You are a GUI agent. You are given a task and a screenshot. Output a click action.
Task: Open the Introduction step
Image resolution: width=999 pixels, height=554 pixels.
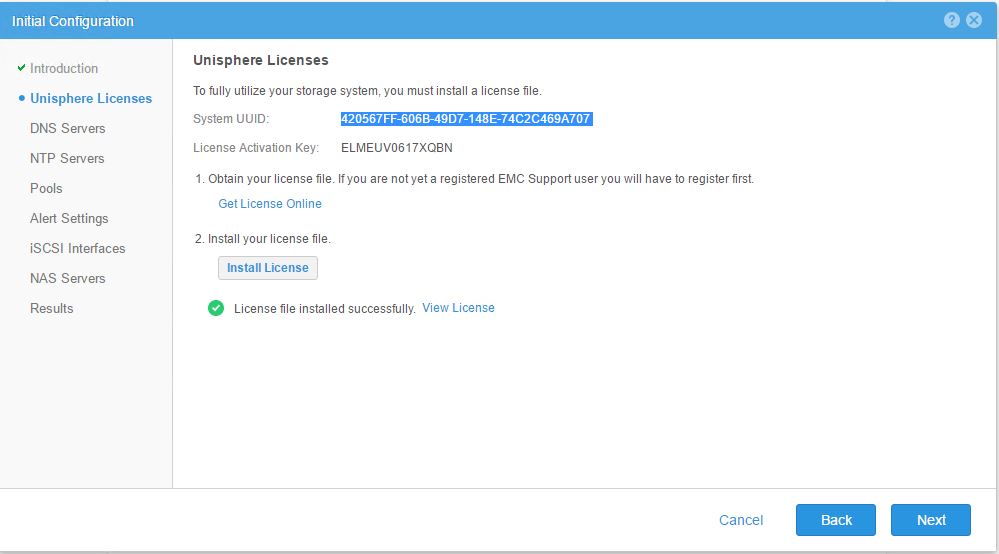[x=64, y=68]
